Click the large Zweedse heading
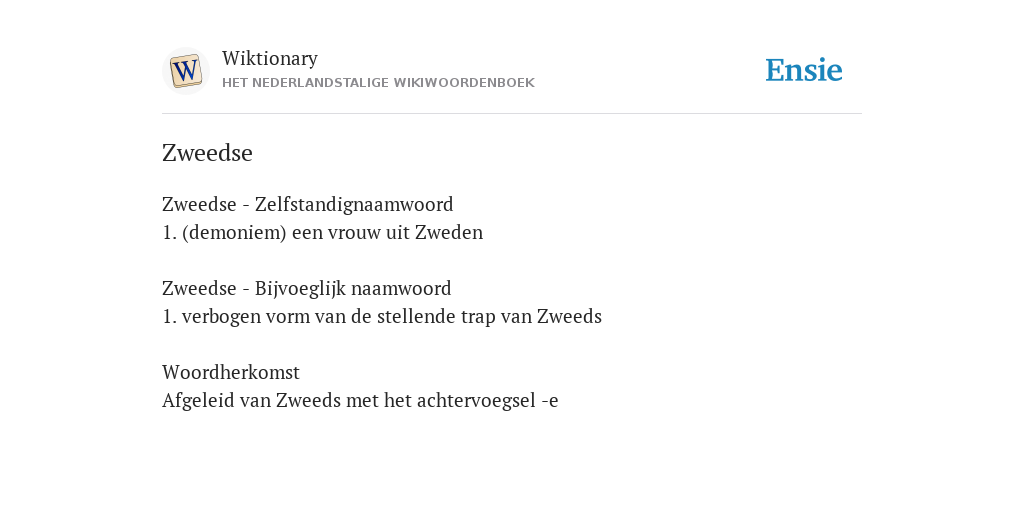1024x512 pixels. click(x=207, y=153)
